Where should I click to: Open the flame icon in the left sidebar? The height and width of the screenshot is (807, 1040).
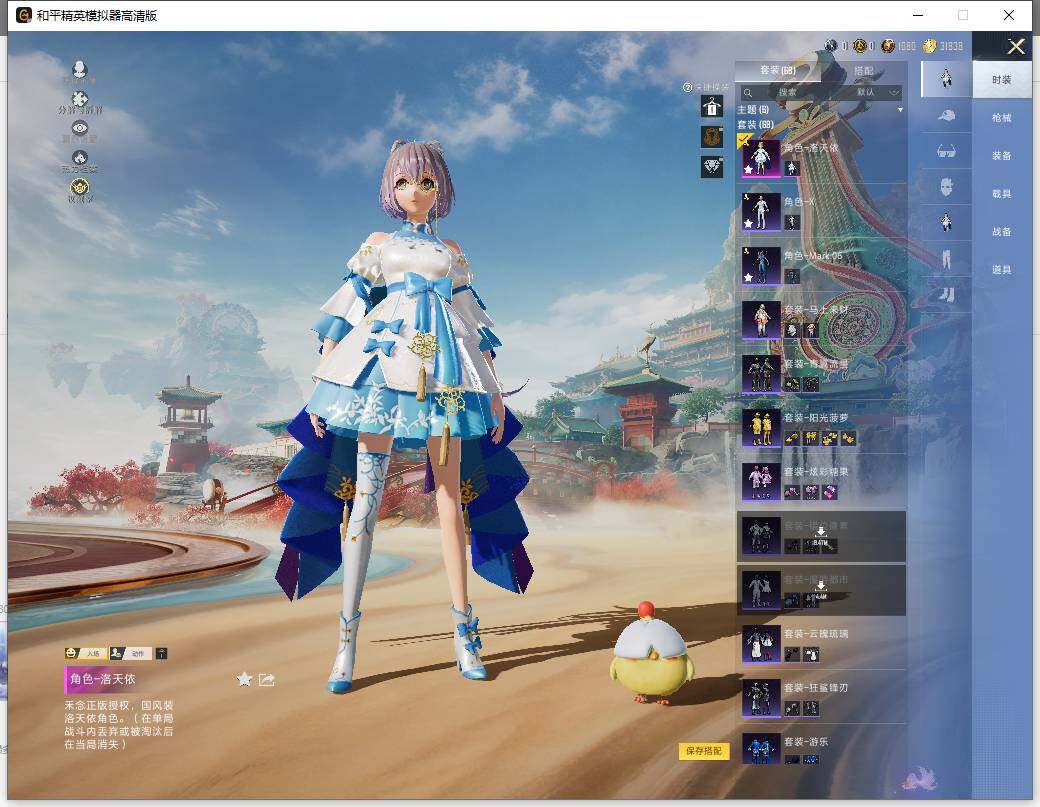tap(80, 158)
